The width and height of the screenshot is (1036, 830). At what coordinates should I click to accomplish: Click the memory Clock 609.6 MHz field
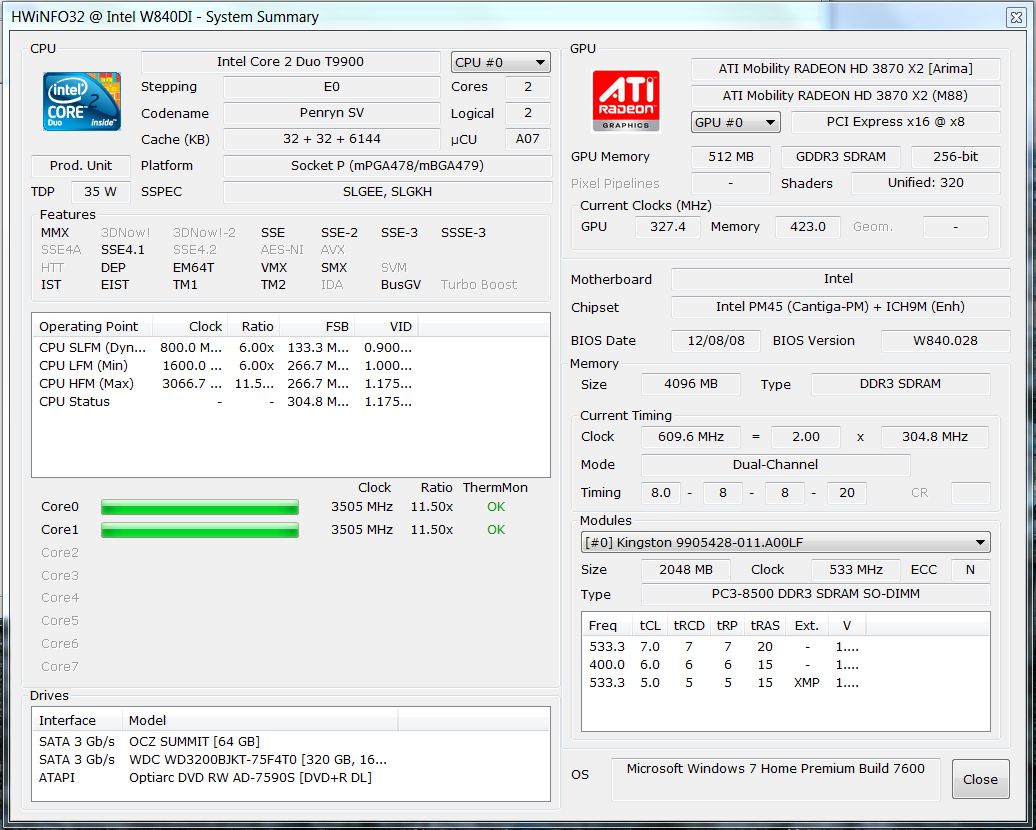(691, 437)
